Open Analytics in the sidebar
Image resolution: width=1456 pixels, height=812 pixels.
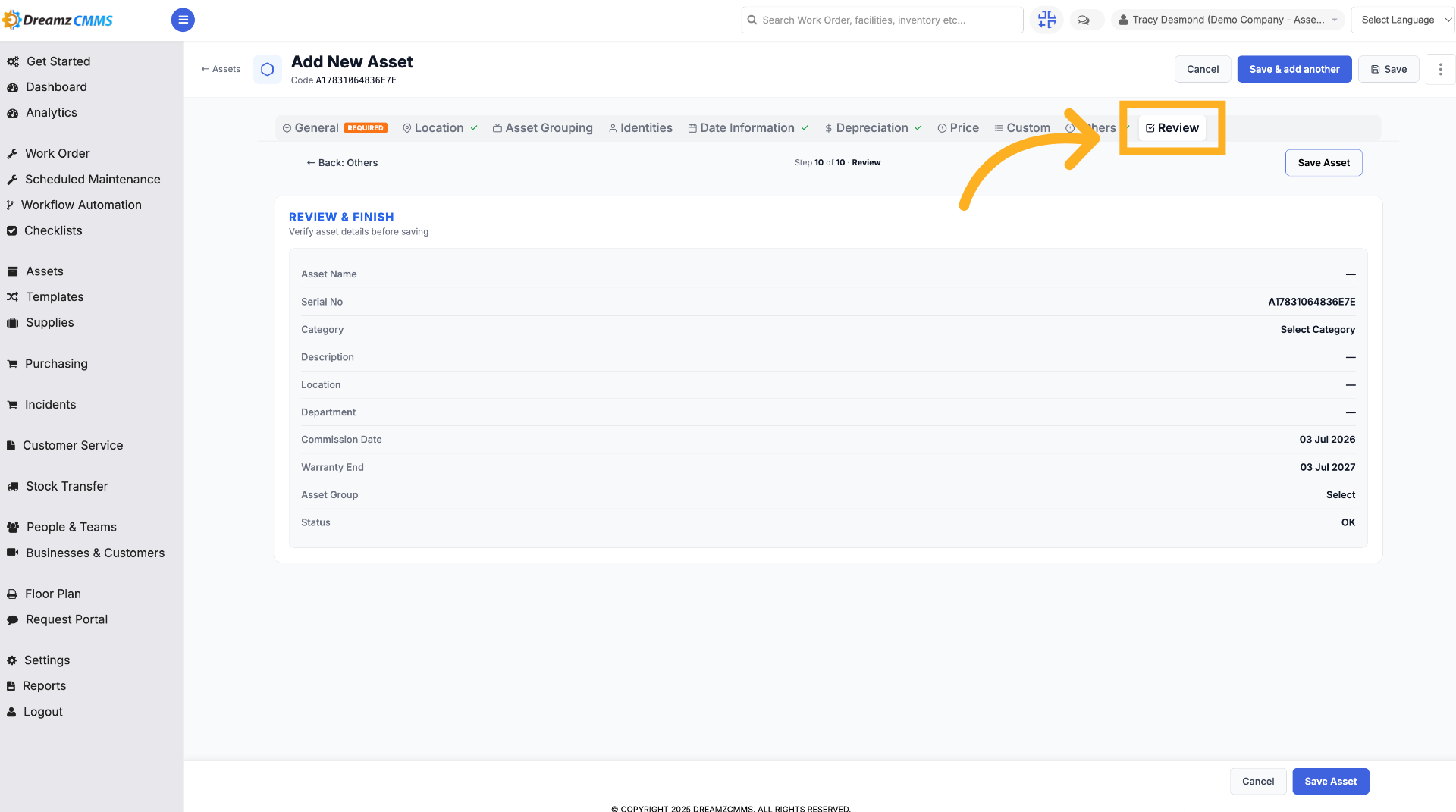tap(42, 113)
